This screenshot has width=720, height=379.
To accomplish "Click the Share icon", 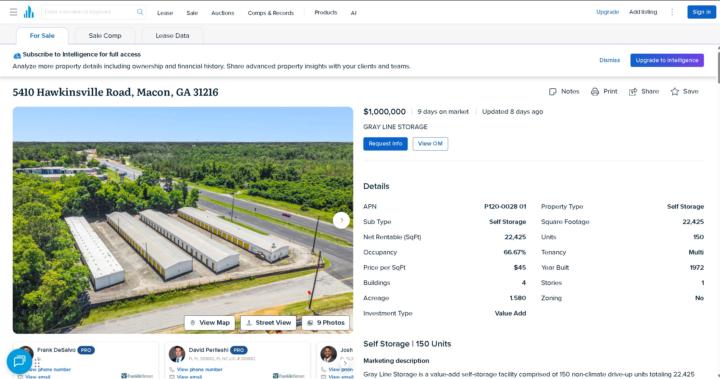I will click(x=633, y=91).
